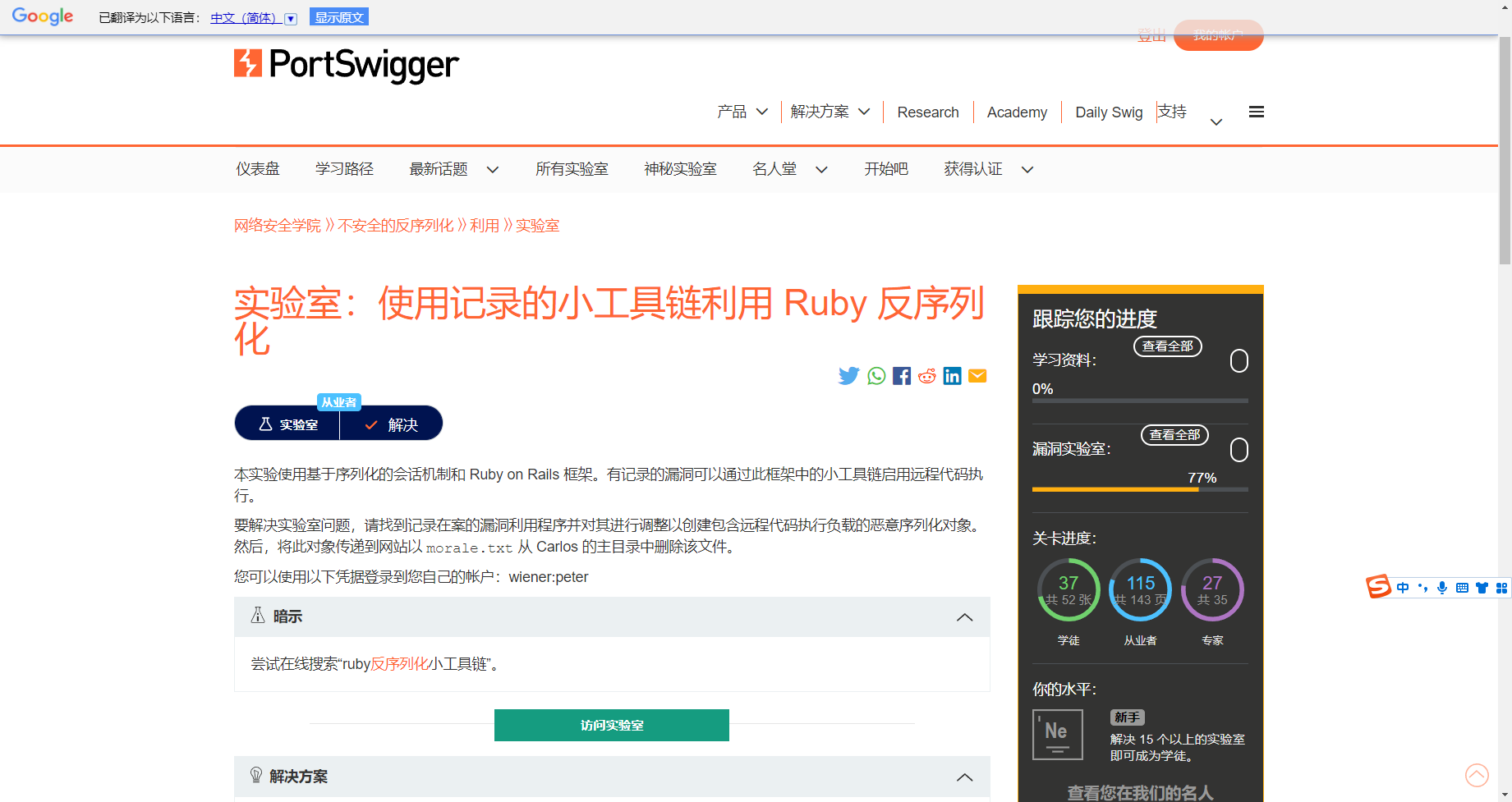The width and height of the screenshot is (1512, 802).
Task: Click the apprentice progress circle 37
Action: (1069, 589)
